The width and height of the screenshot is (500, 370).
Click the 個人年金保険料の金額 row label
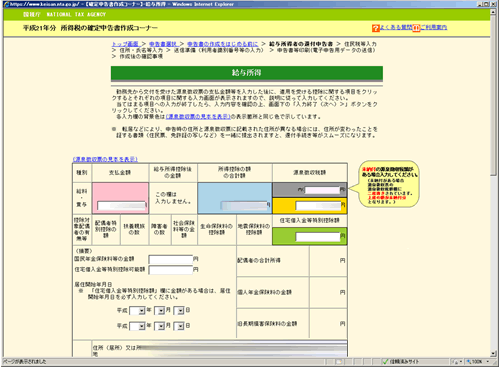click(x=264, y=292)
